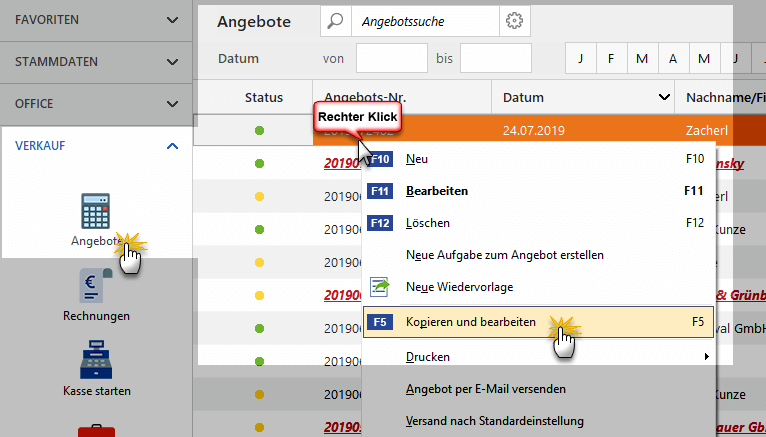This screenshot has height=437, width=766.
Task: Click second M month button (May)
Action: (703, 59)
